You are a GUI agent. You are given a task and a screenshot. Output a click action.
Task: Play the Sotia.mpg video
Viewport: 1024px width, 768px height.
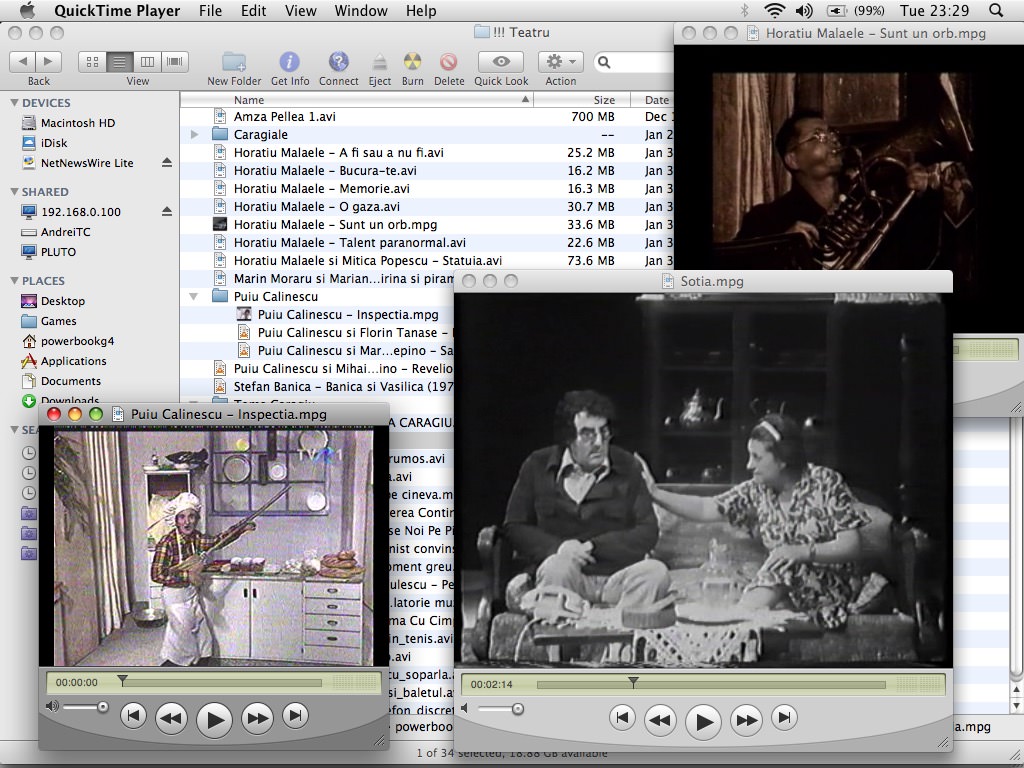(703, 722)
